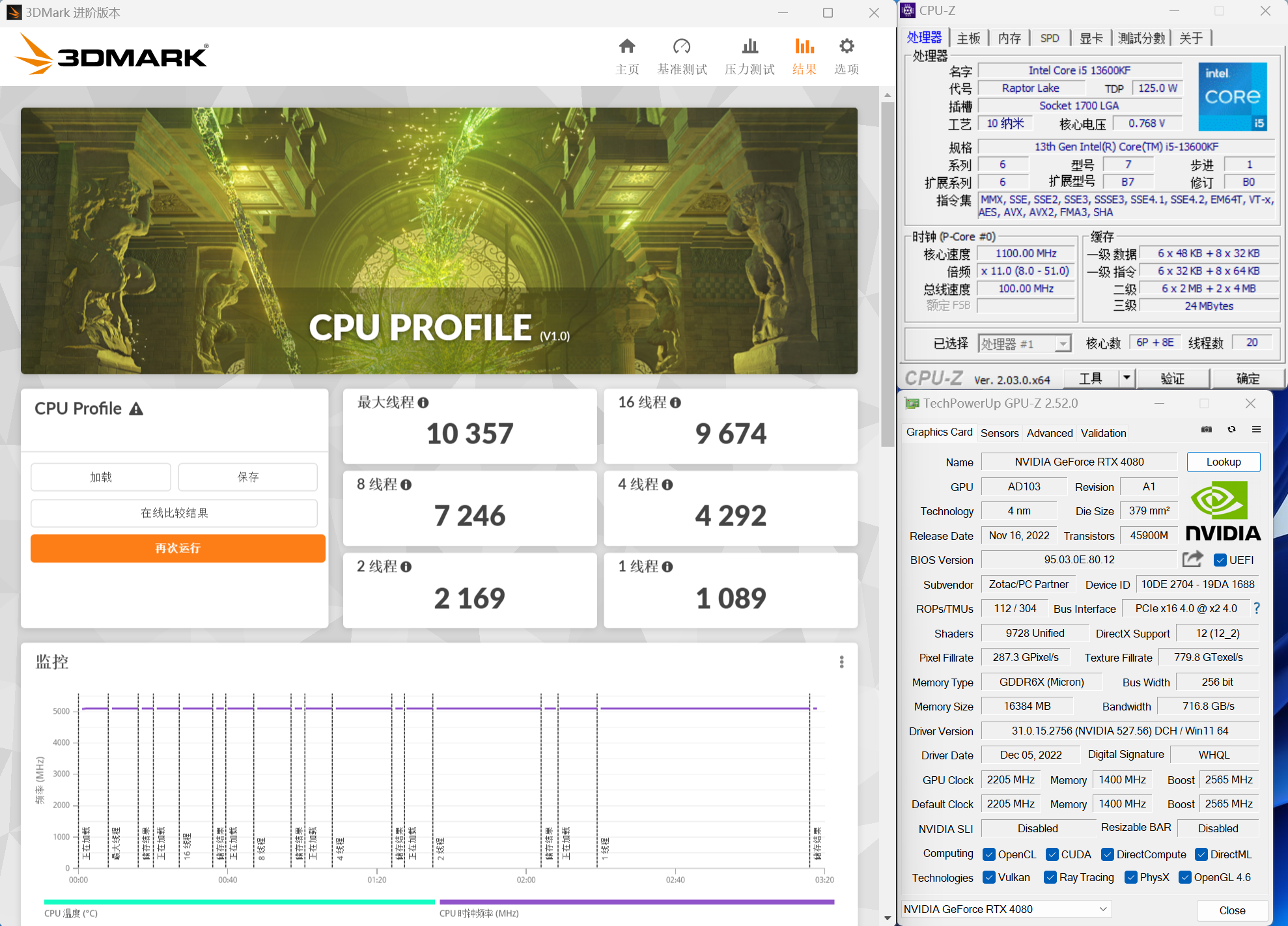Click the Lookup button in GPU-Z
This screenshot has width=1288, height=926.
[1223, 461]
